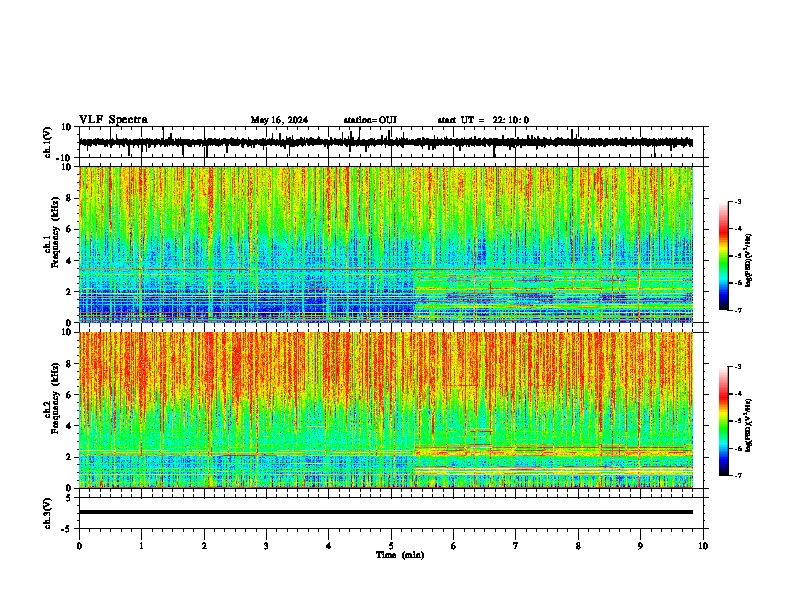Click the "VLF Spectra" plot title
Screen dimensions: 792x612
pyautogui.click(x=113, y=120)
